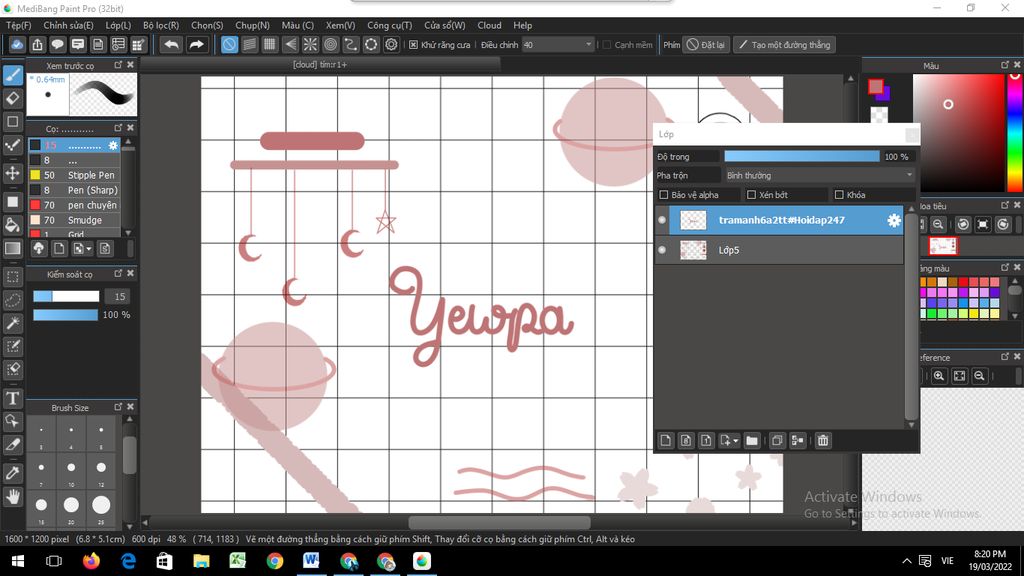Toggle Cạnh mềm checkbox

click(x=607, y=45)
